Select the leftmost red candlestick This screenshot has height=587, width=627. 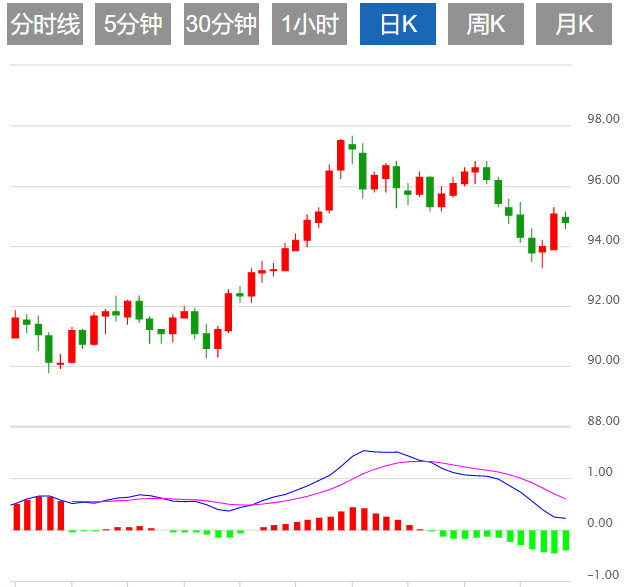coord(15,328)
